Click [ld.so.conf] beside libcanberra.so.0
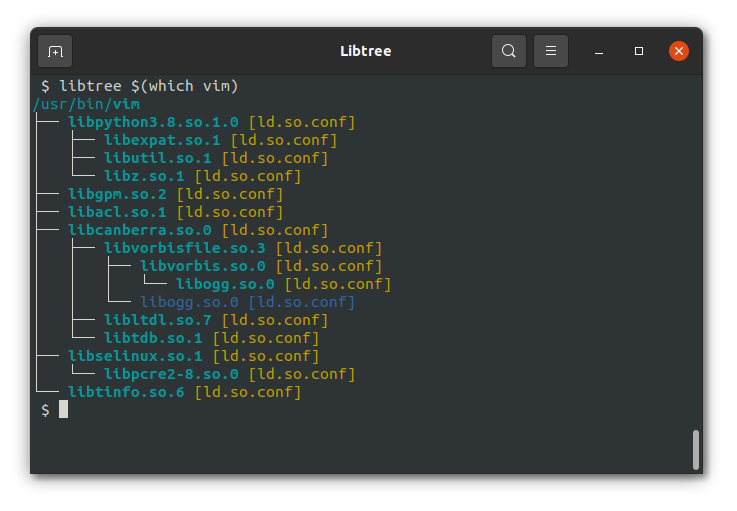The height and width of the screenshot is (511, 737). tap(274, 230)
